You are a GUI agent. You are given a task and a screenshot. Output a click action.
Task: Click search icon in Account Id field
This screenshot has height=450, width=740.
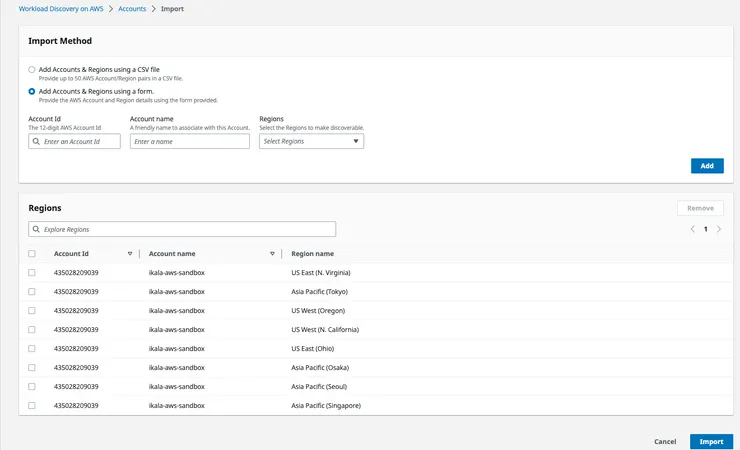point(36,142)
